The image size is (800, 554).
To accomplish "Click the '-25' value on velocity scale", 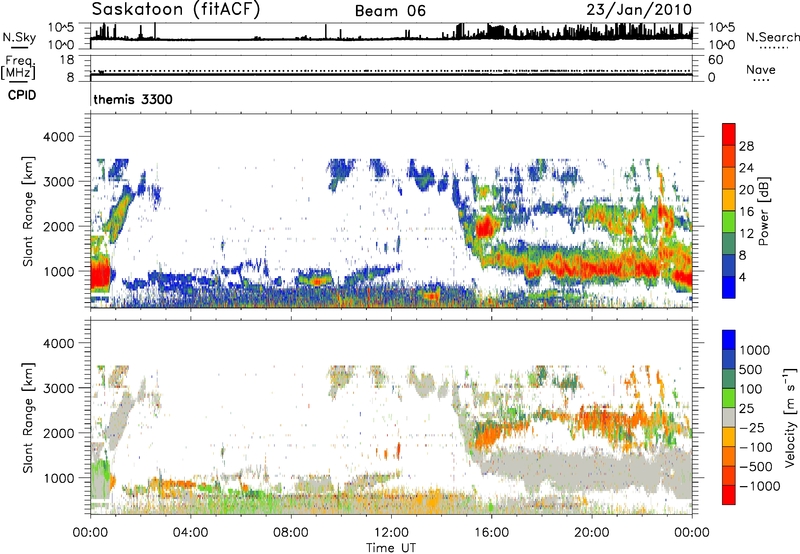I will coord(752,428).
